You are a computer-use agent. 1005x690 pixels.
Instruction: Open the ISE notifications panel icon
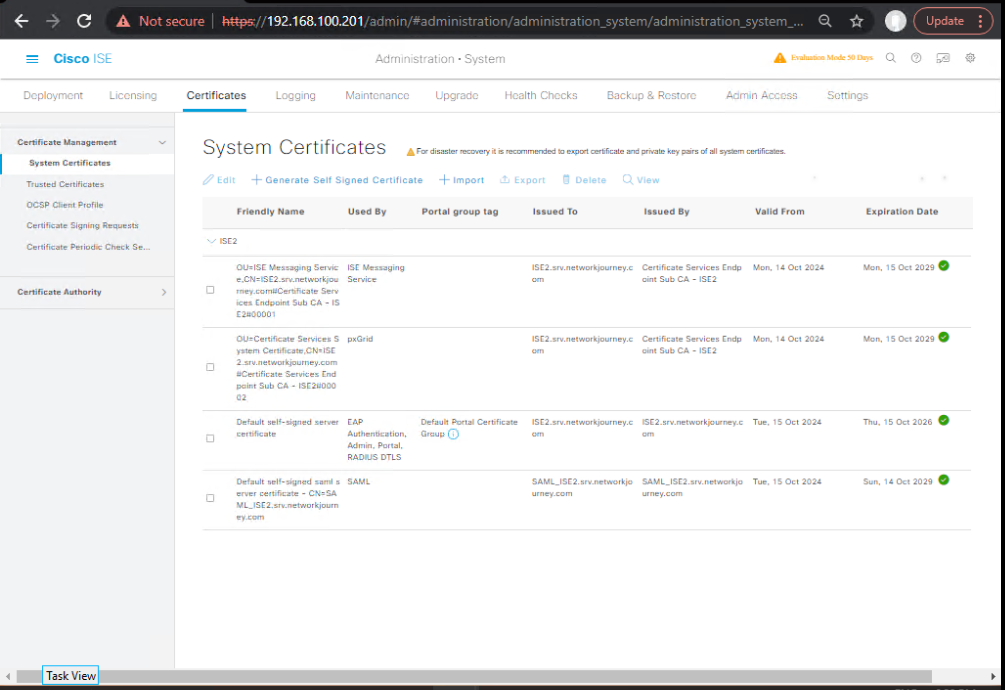[943, 58]
